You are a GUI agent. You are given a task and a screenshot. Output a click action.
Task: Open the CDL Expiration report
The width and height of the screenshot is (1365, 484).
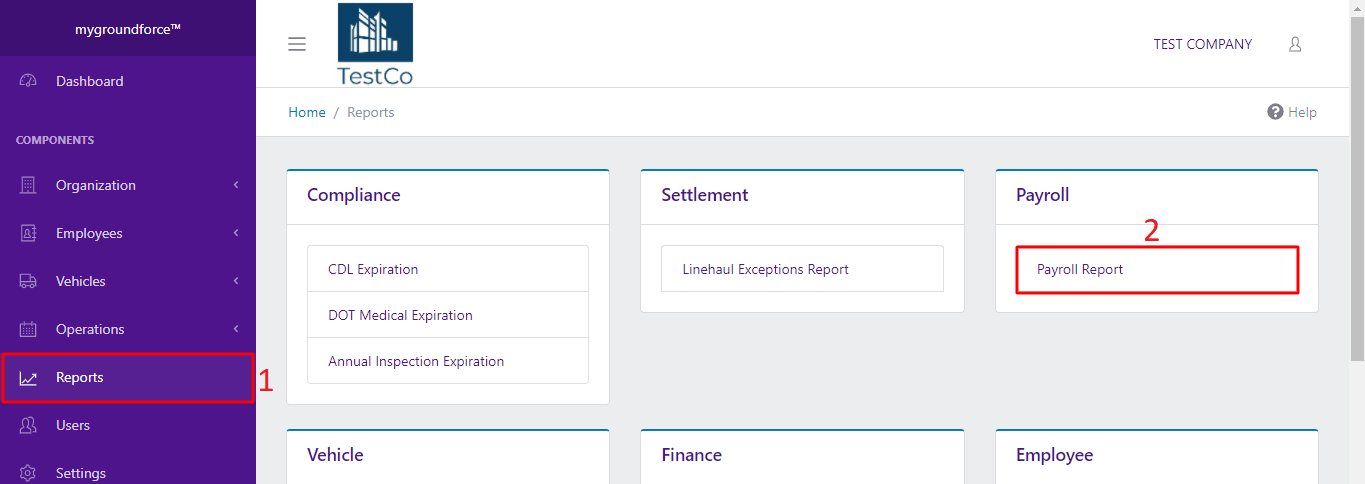tap(373, 269)
